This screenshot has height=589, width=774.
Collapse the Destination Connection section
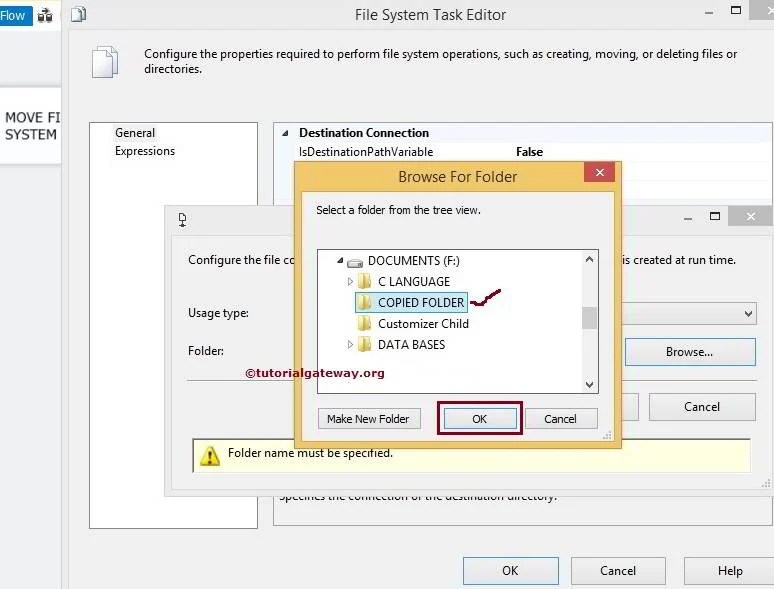(285, 133)
